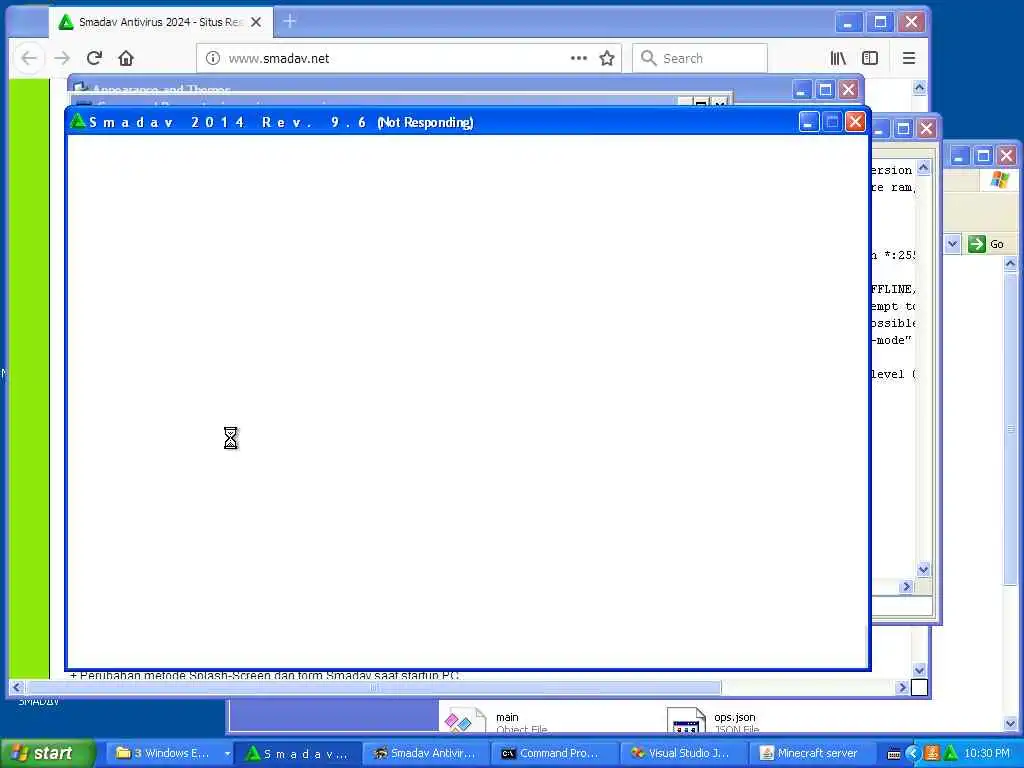Click the Firefox horizontal scrollbar thumb
Screen dimensions: 1024x768
tap(373, 687)
